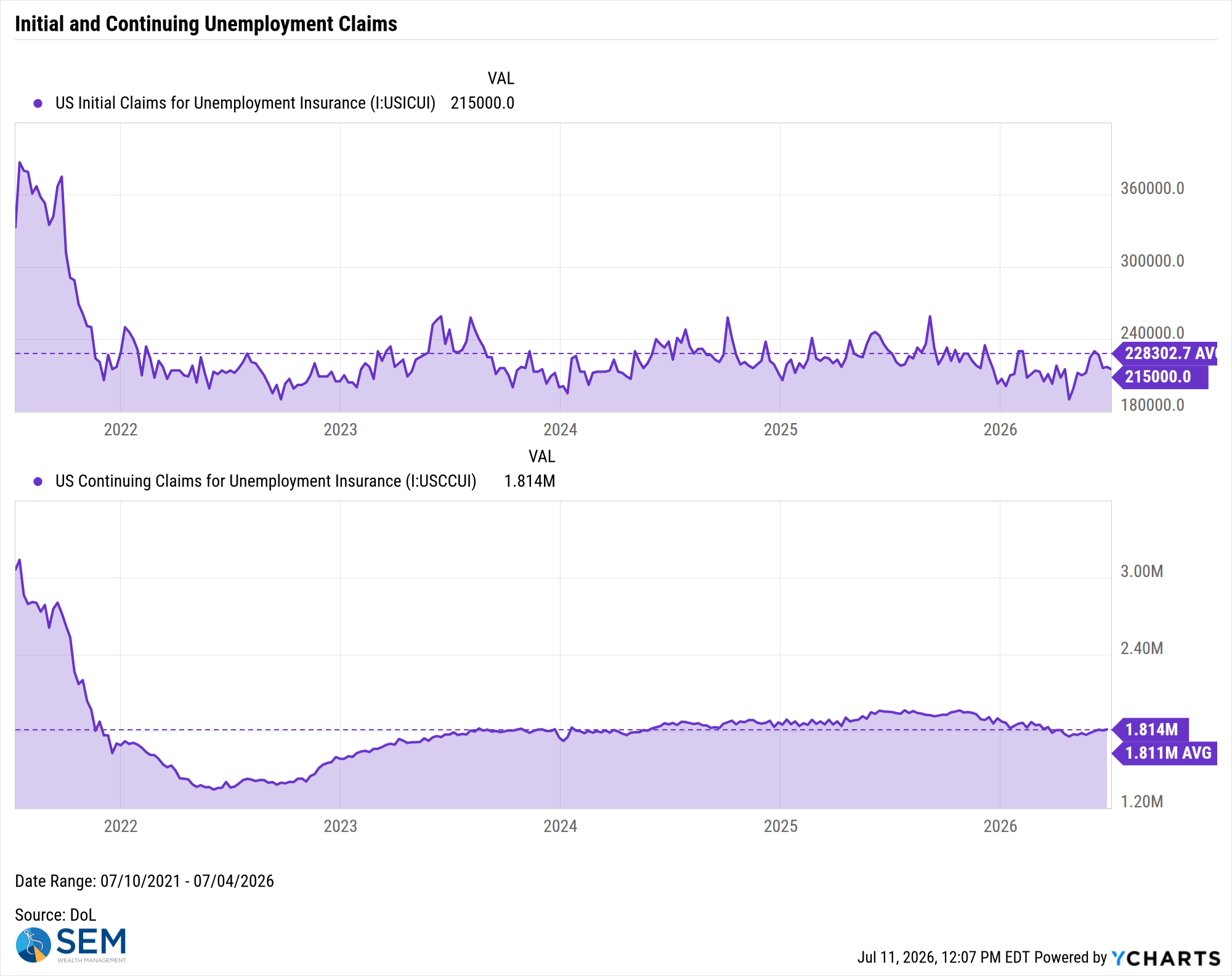
Task: Click the Source: DoL text
Action: 55,915
